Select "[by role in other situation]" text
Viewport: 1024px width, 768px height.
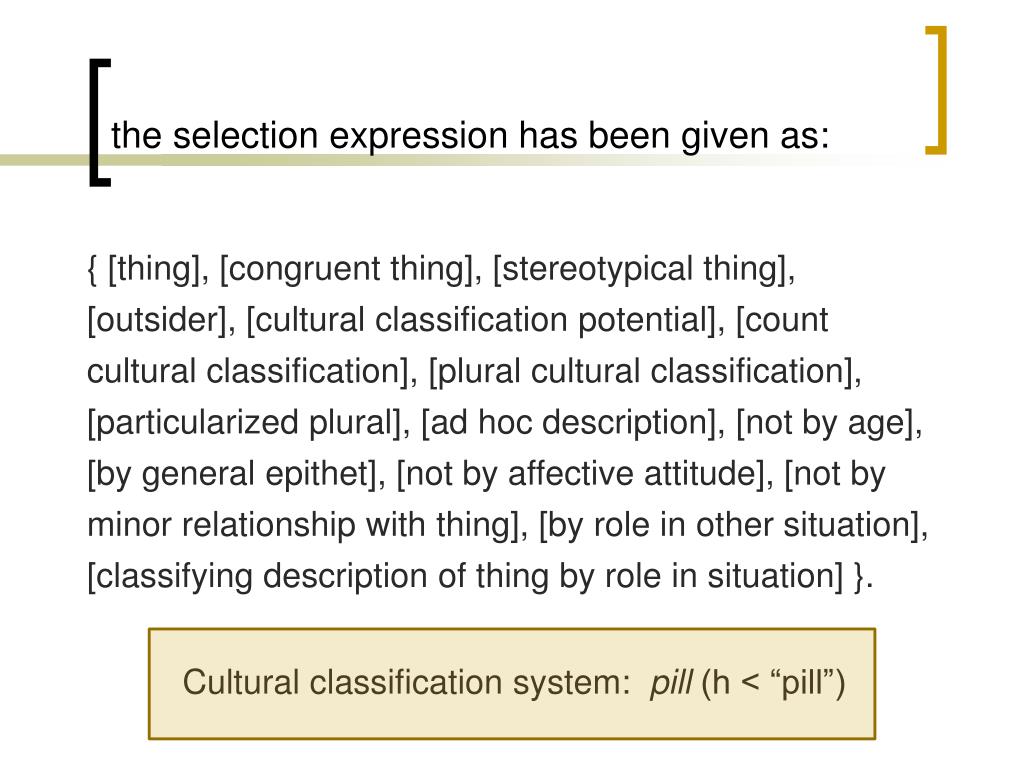point(729,525)
